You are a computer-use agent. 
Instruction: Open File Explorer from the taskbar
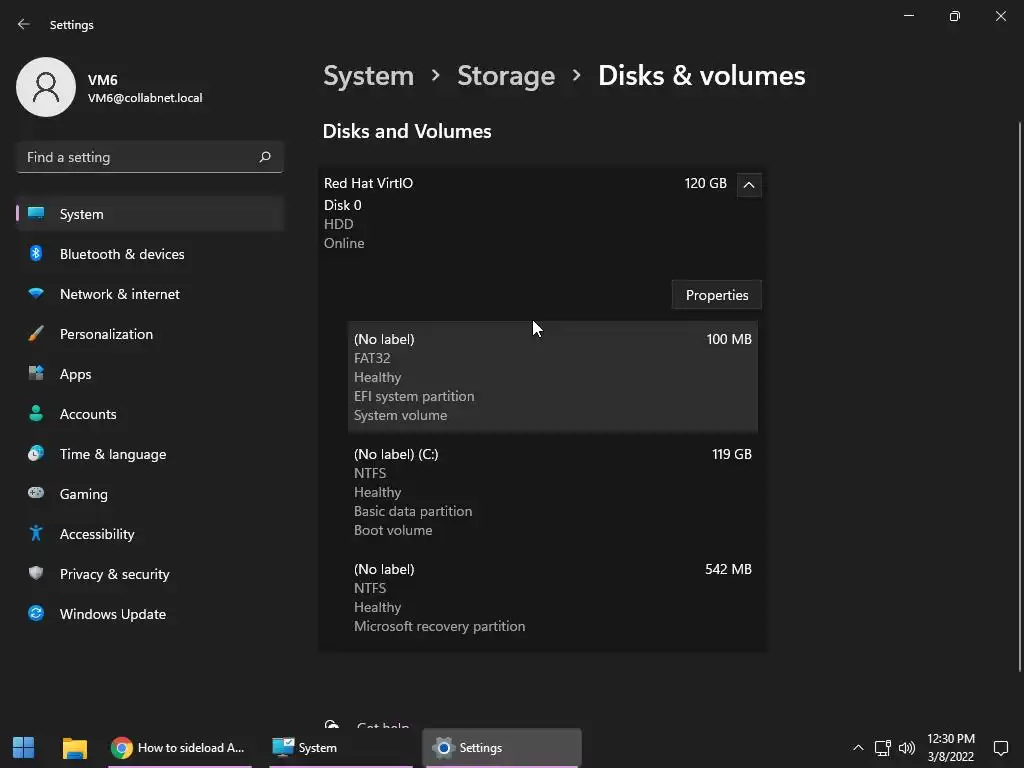click(x=75, y=748)
